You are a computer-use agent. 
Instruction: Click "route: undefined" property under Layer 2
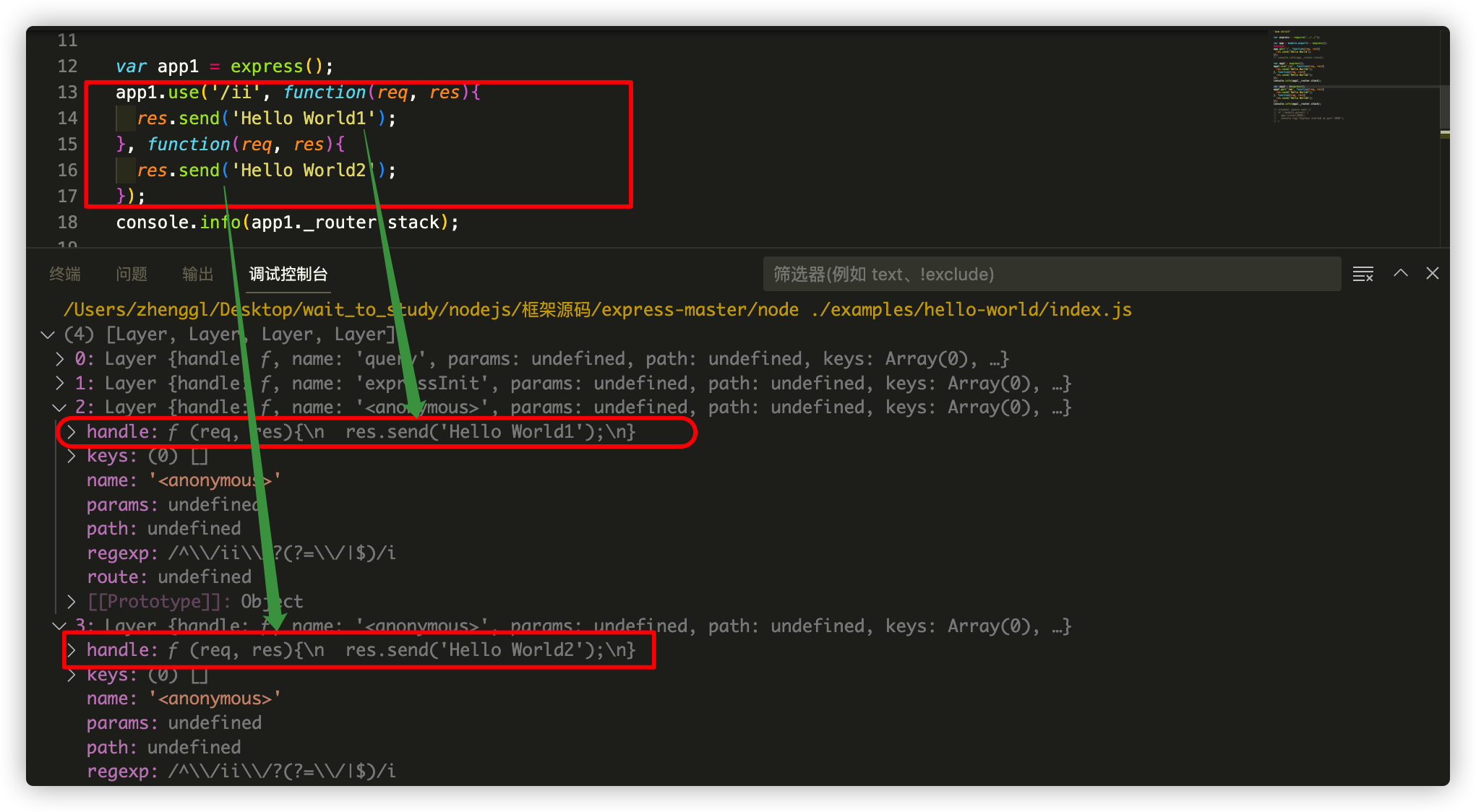pos(169,577)
